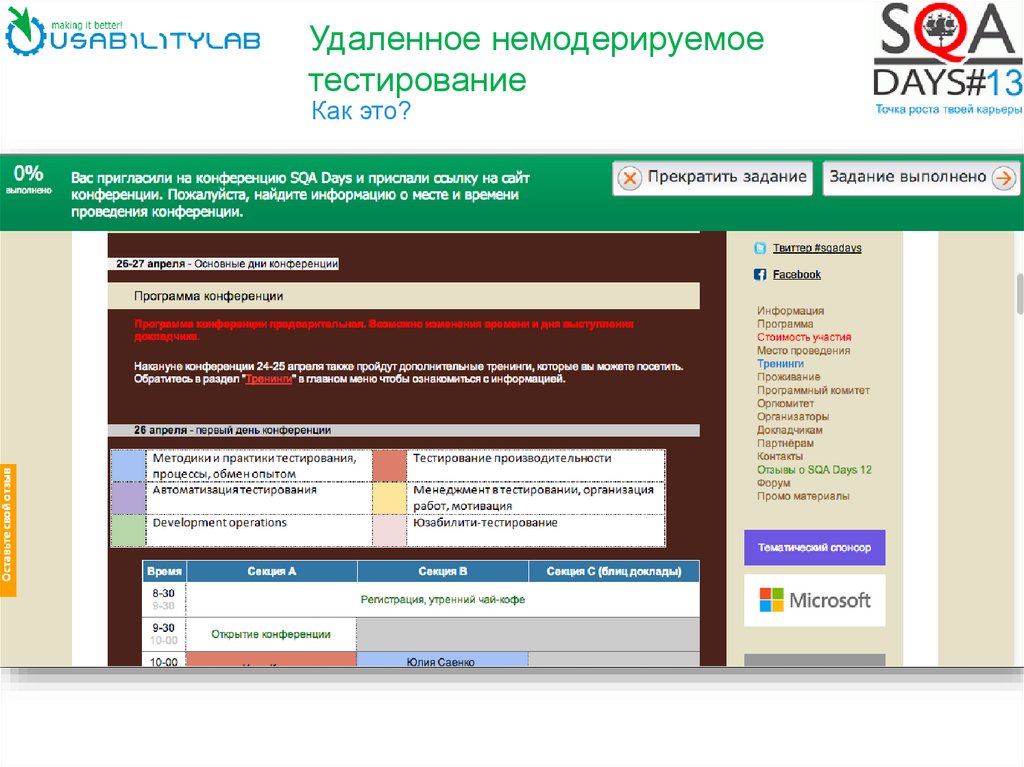Click the Задание выполнено button
This screenshot has width=1024, height=767.
[x=921, y=178]
